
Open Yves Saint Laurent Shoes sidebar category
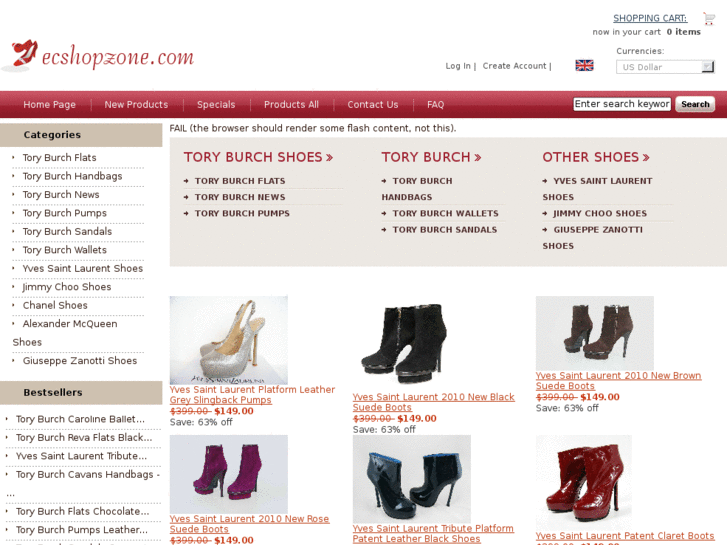83,269
